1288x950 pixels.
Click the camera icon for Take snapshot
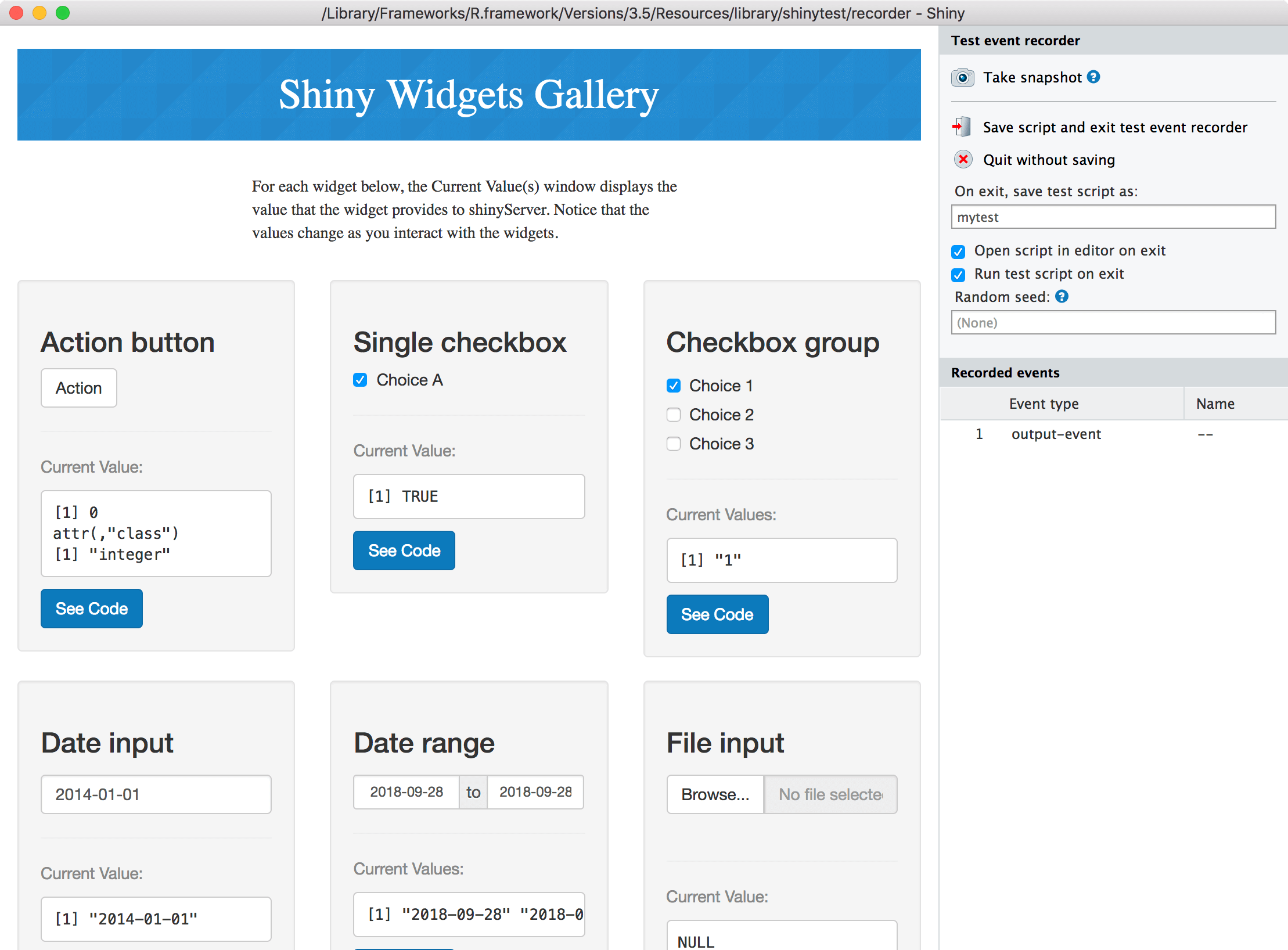(962, 77)
